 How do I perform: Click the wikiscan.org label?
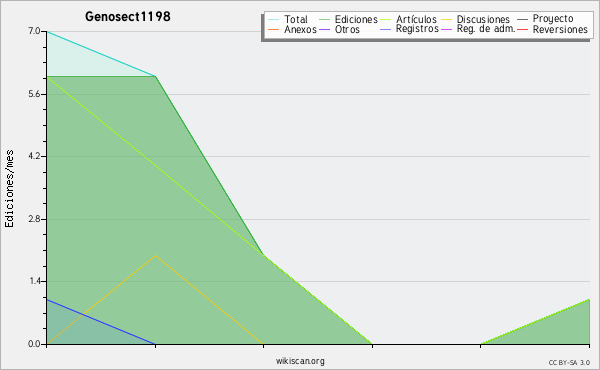point(300,361)
